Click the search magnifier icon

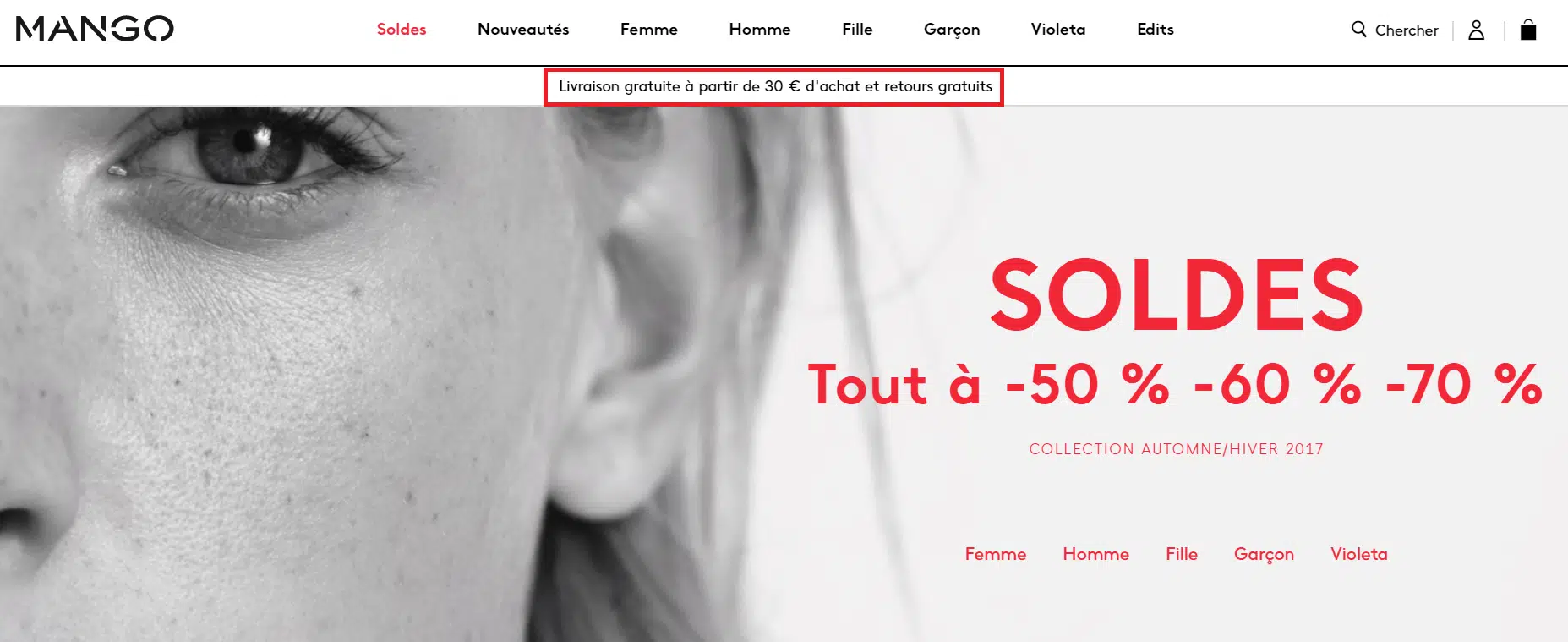coord(1359,30)
